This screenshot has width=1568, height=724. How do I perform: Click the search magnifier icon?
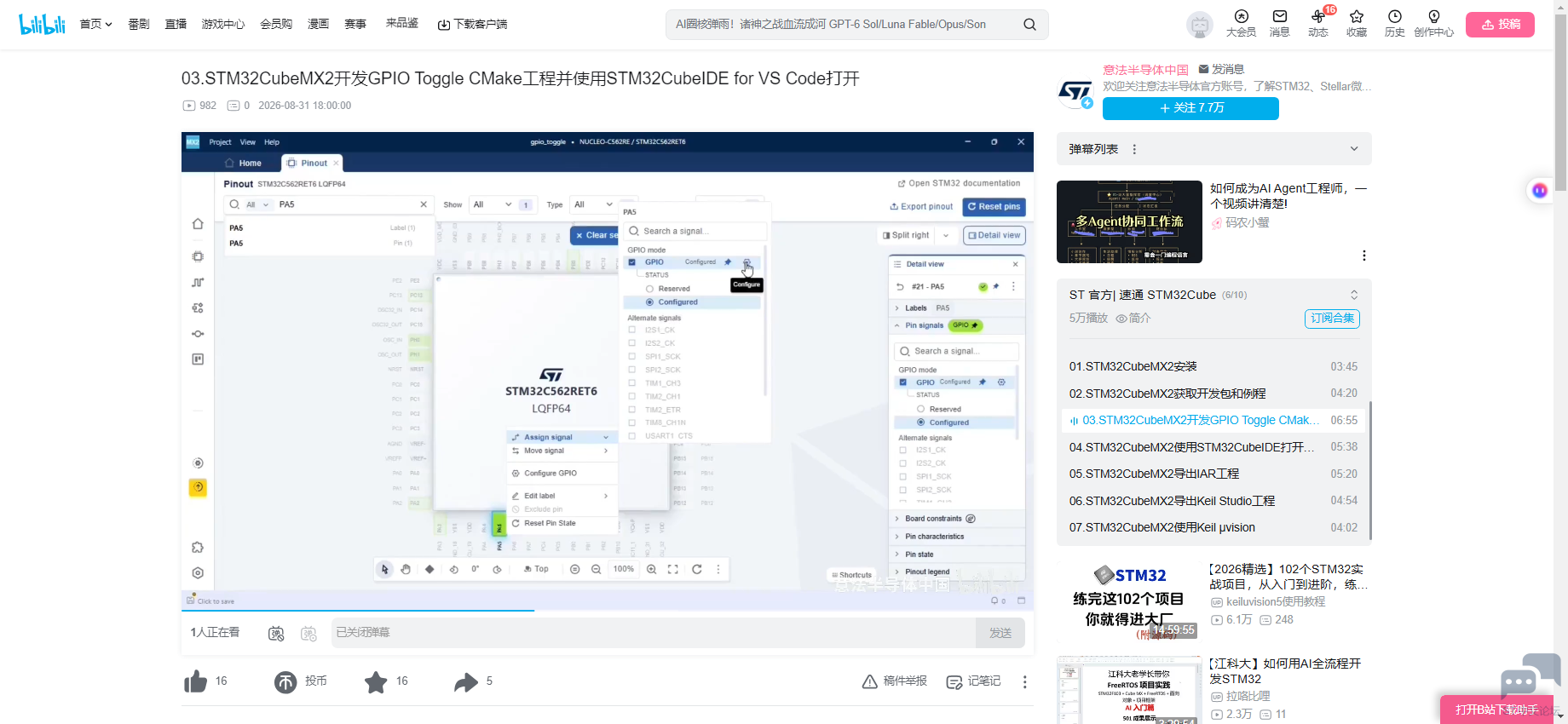point(1029,25)
